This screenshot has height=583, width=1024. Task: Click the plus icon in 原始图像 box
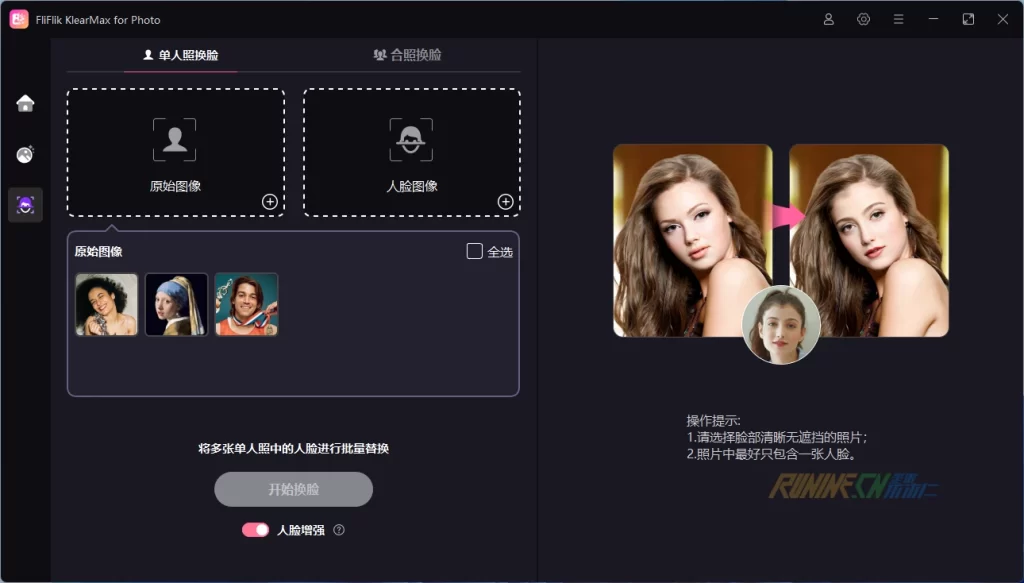point(269,202)
